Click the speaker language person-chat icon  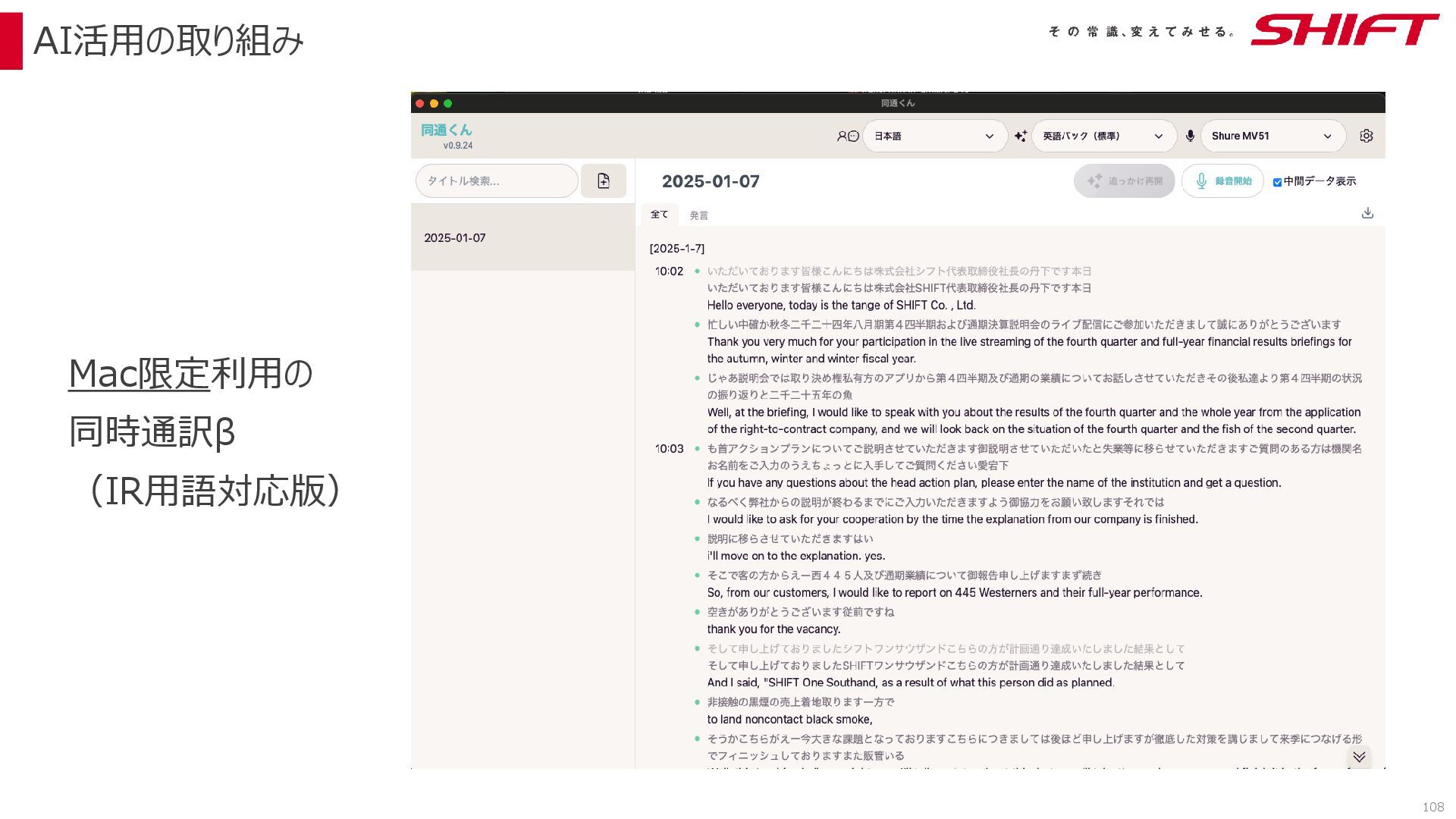point(847,136)
